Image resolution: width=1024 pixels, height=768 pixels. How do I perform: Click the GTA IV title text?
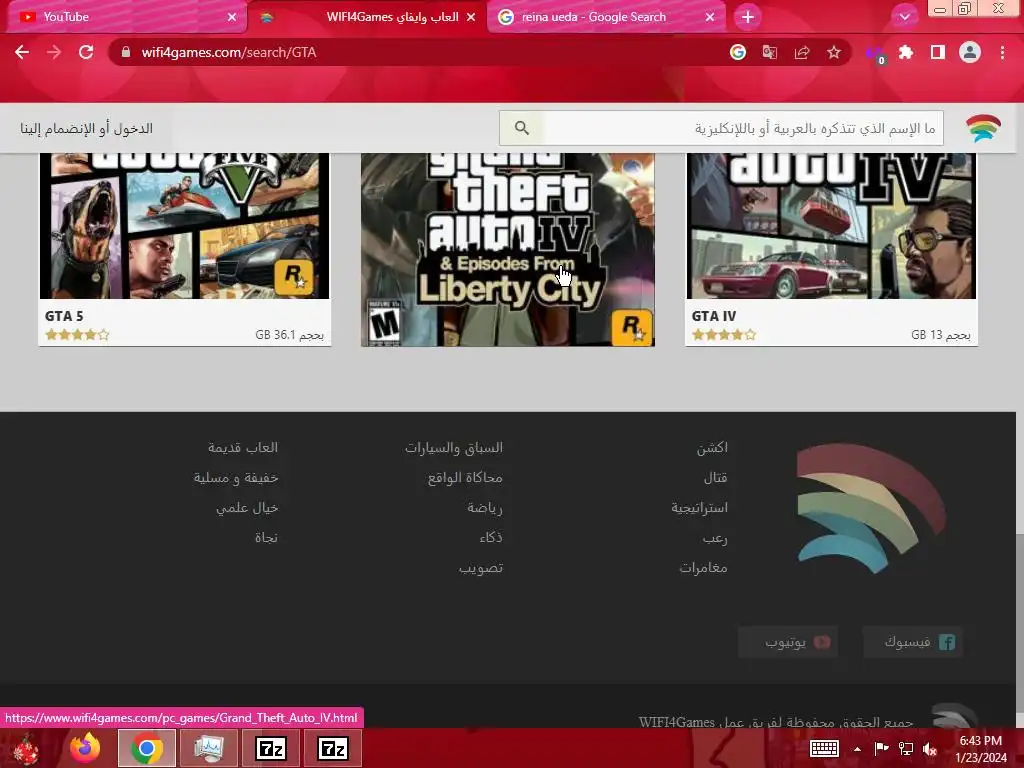pyautogui.click(x=714, y=316)
